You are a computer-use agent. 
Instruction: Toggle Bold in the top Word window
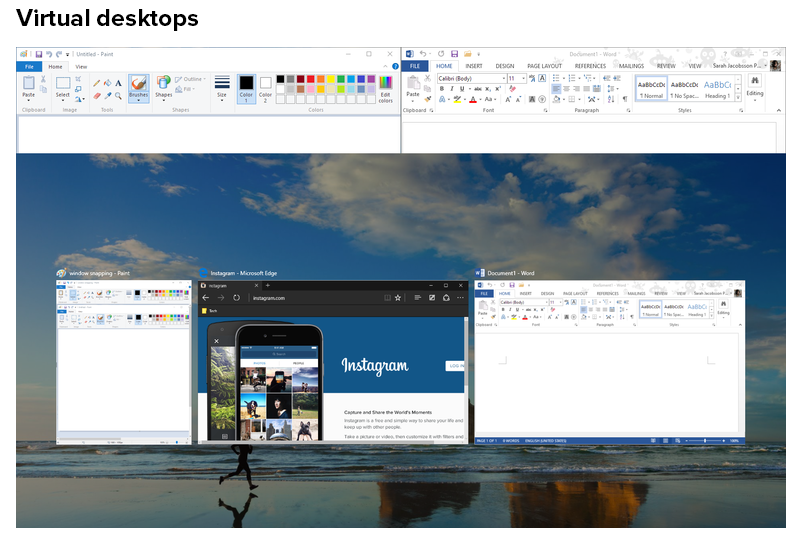442,89
